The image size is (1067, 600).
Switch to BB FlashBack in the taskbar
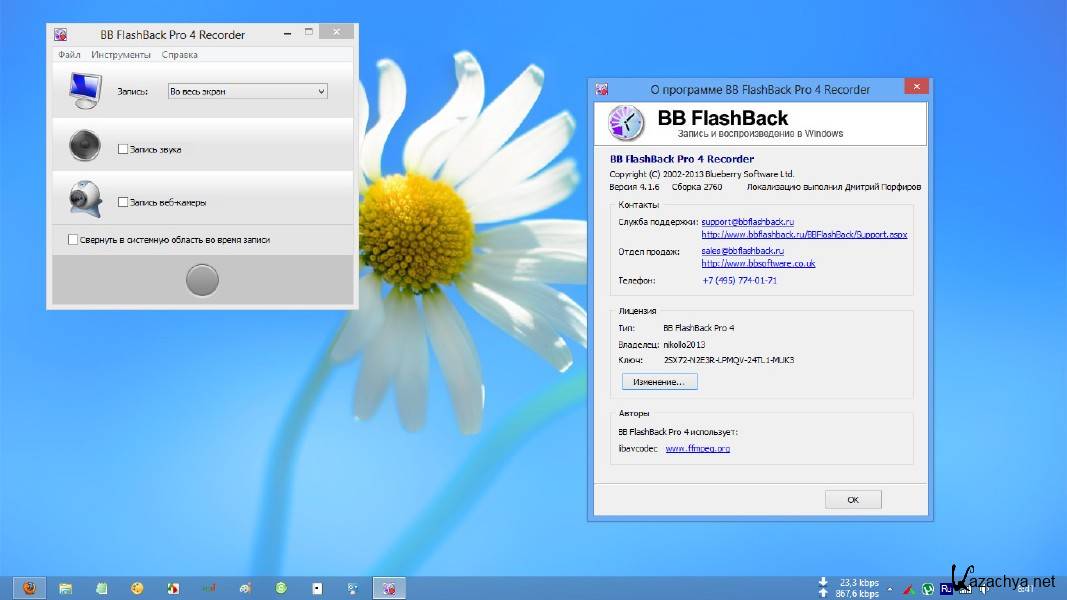[x=389, y=588]
